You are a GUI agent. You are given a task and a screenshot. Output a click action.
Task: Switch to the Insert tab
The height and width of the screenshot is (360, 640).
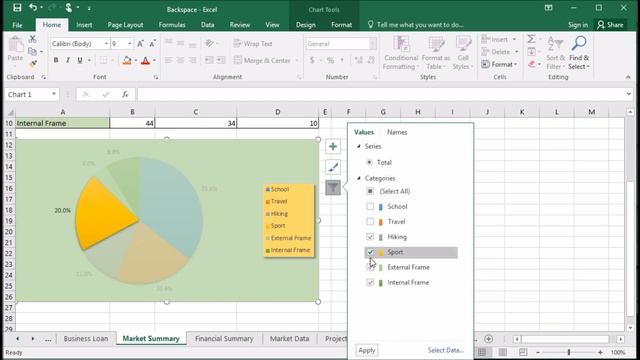point(84,25)
